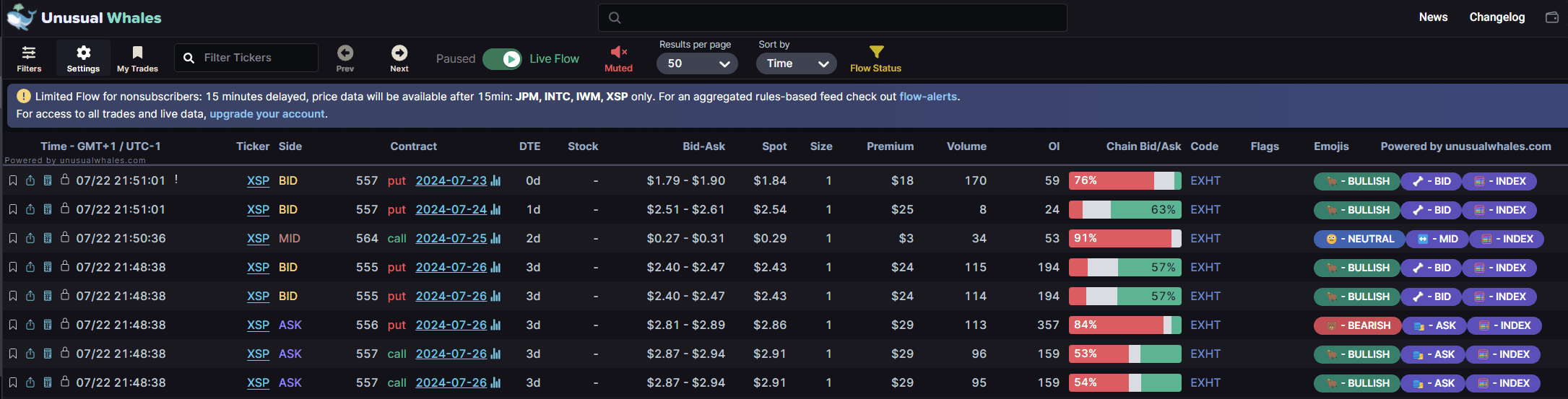Image resolution: width=1568 pixels, height=399 pixels.
Task: Click the Volume column header
Action: coord(966,146)
